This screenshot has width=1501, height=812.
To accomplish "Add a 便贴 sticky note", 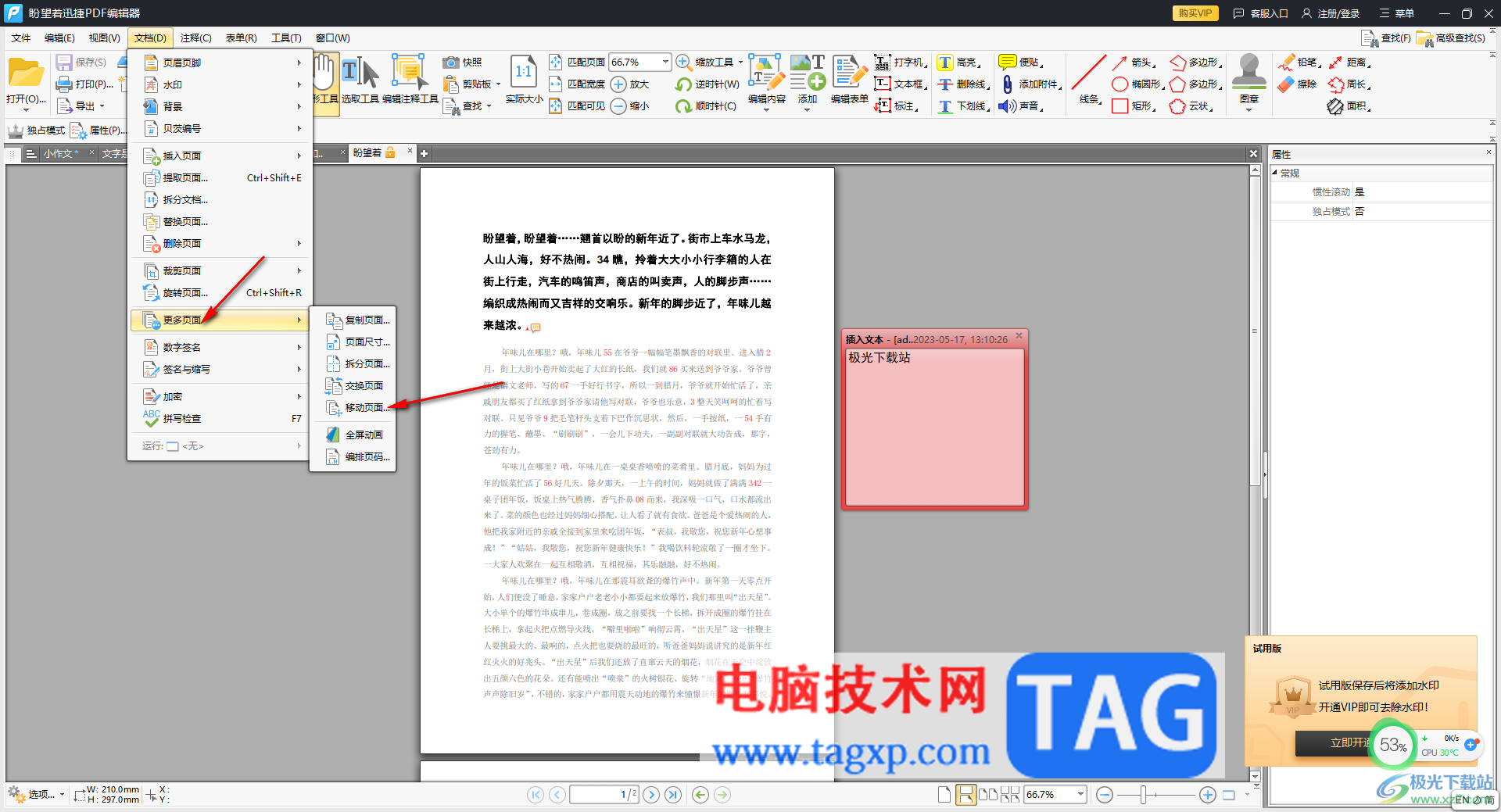I will pyautogui.click(x=1021, y=63).
